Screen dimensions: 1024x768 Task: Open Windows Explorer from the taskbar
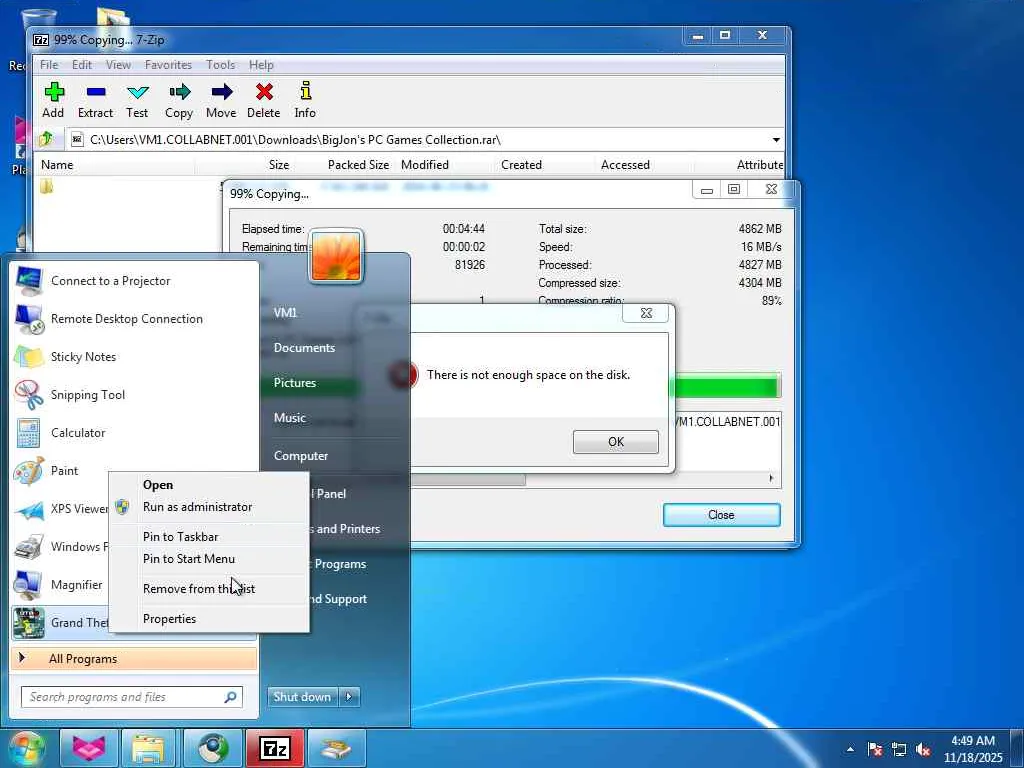click(148, 748)
